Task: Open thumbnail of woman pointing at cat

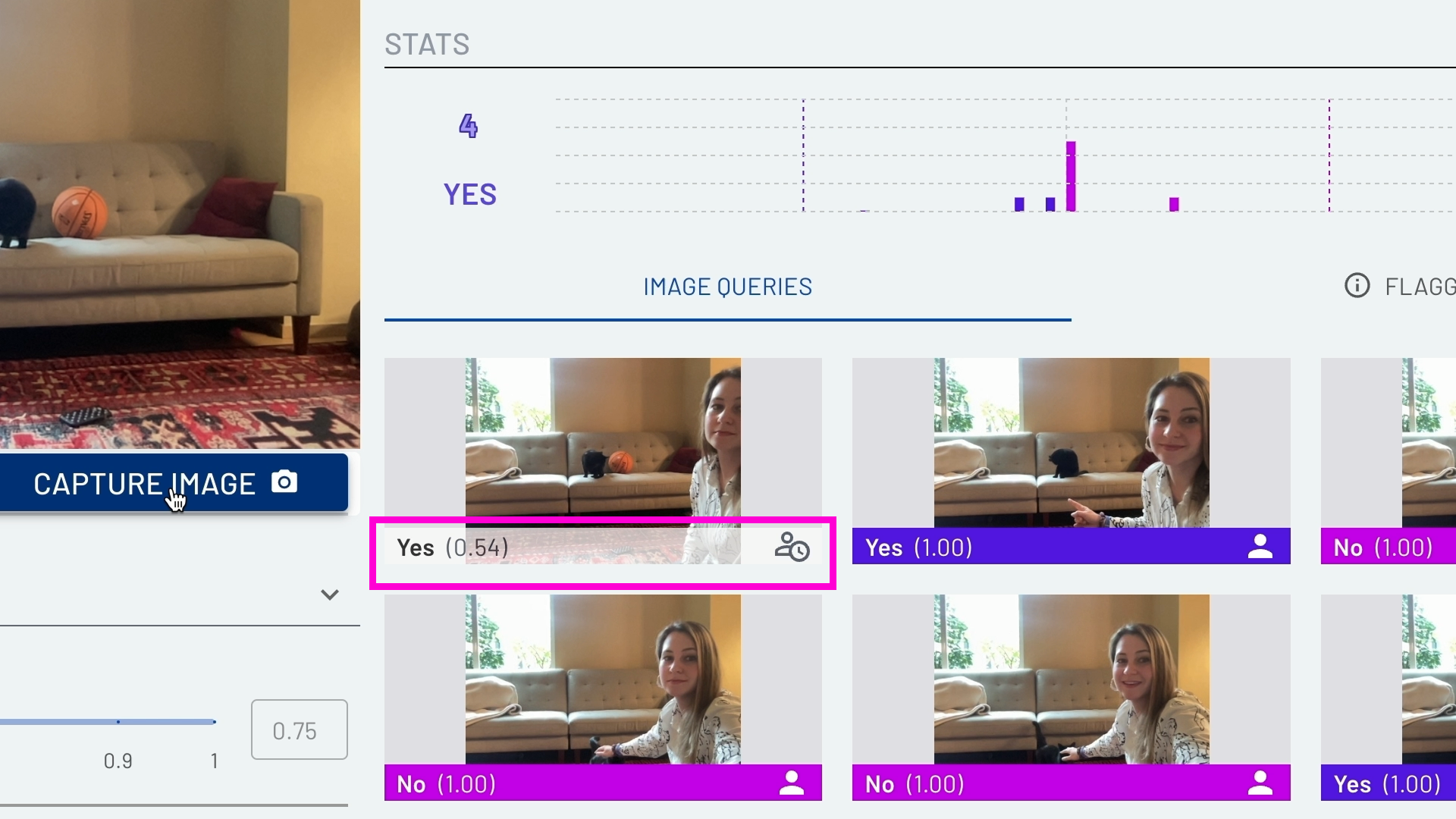Action: tap(1071, 443)
